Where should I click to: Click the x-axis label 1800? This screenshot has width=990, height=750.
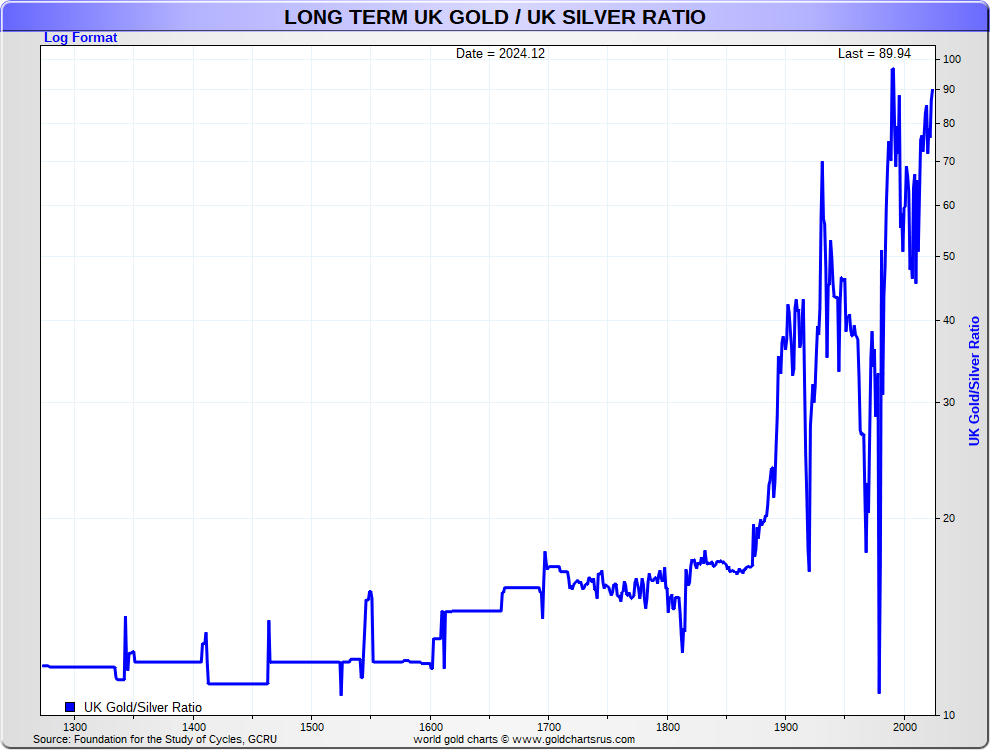[667, 727]
